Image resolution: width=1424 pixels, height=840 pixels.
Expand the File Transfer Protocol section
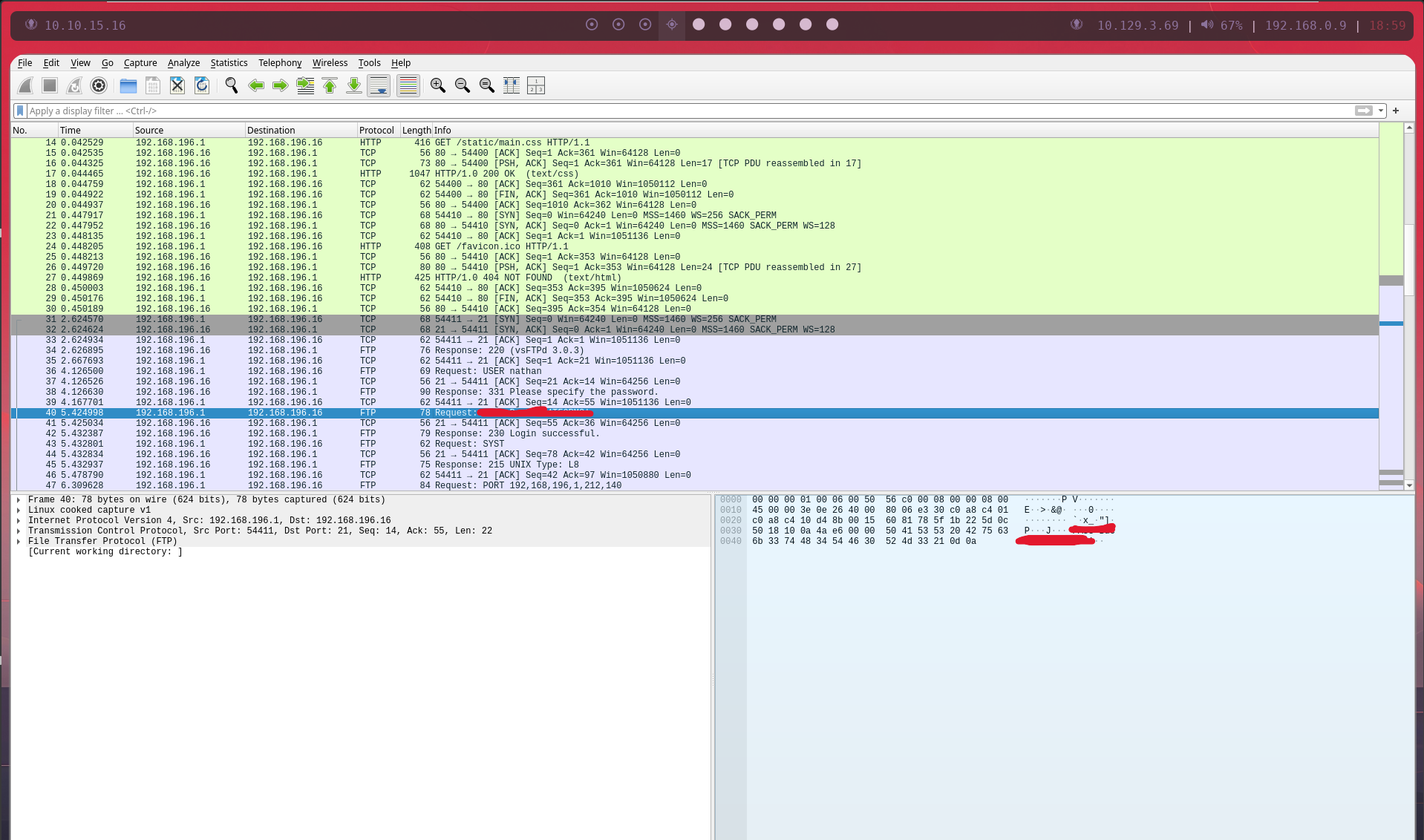[19, 542]
